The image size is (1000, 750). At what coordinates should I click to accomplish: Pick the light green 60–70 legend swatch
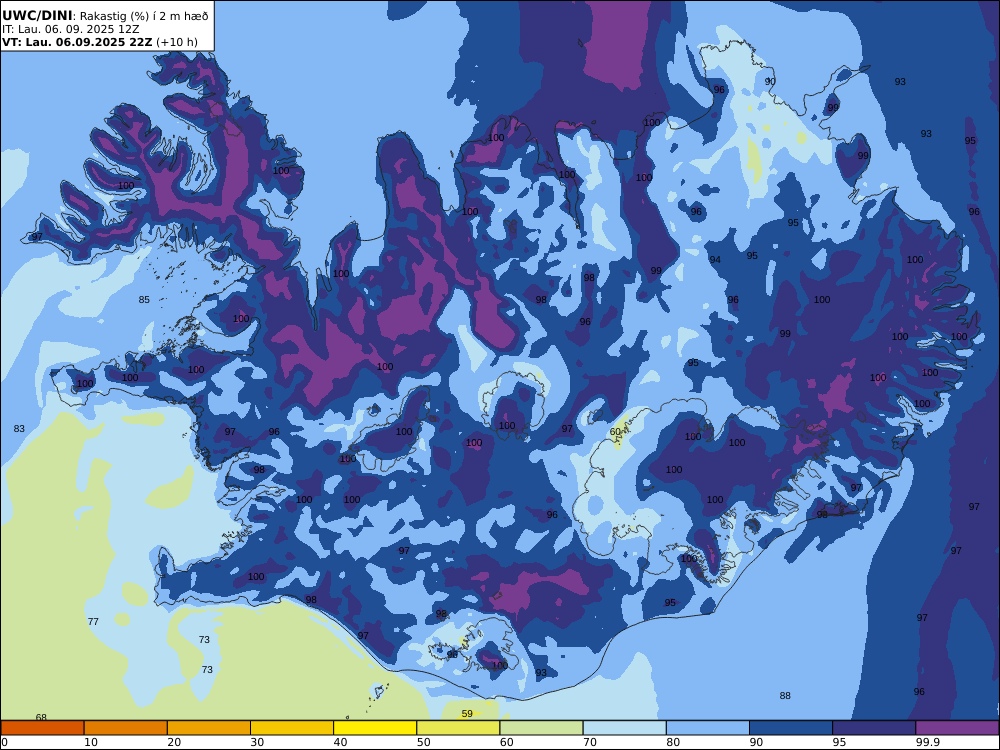point(541,728)
